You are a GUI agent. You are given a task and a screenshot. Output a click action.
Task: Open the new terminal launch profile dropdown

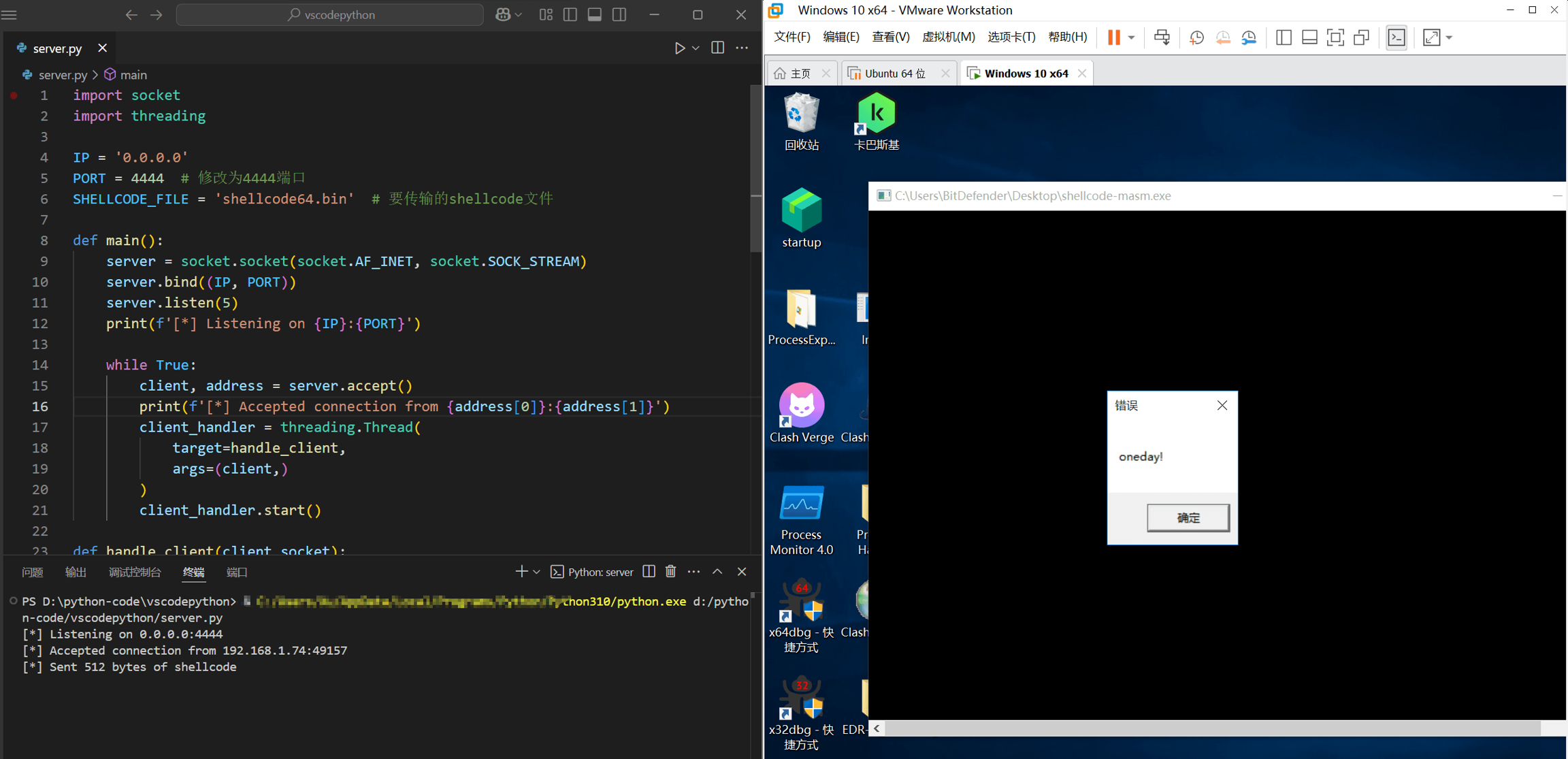click(x=537, y=572)
